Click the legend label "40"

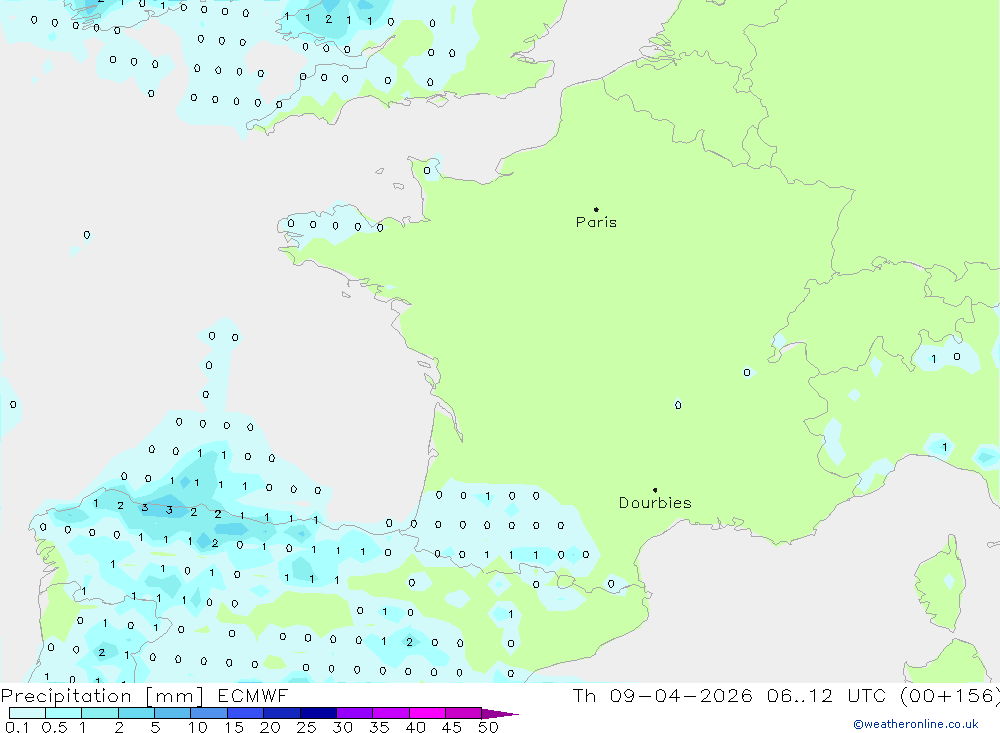(416, 727)
